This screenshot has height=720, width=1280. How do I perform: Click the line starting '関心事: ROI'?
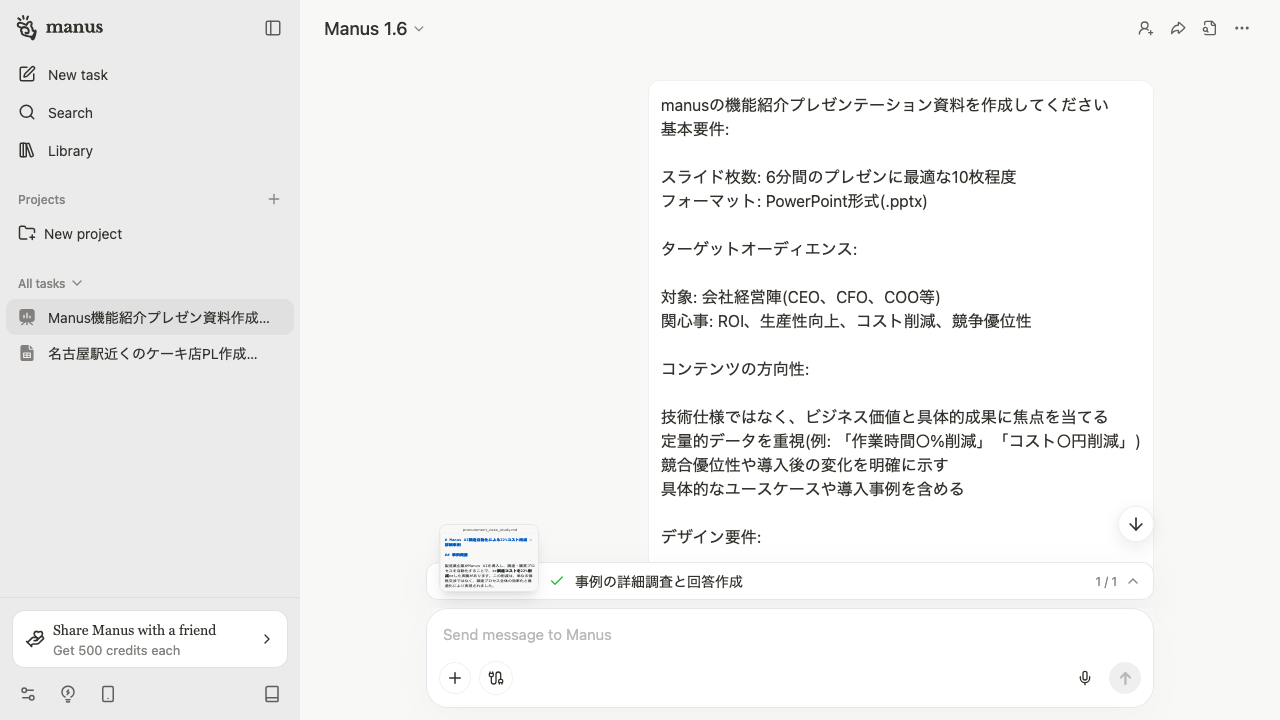[x=846, y=321]
